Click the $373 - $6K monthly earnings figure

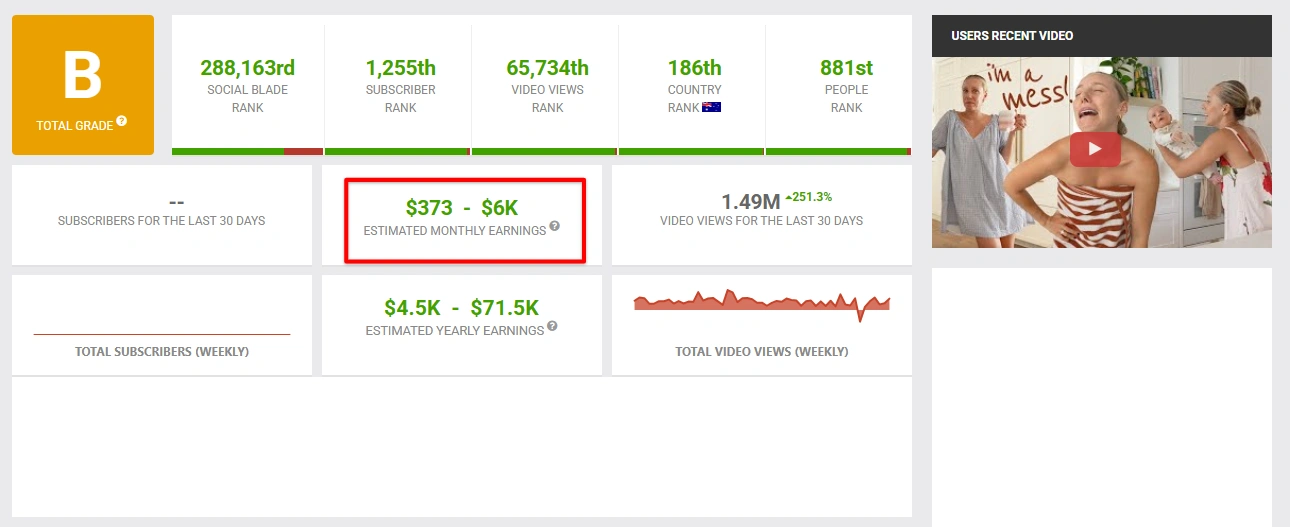point(462,208)
